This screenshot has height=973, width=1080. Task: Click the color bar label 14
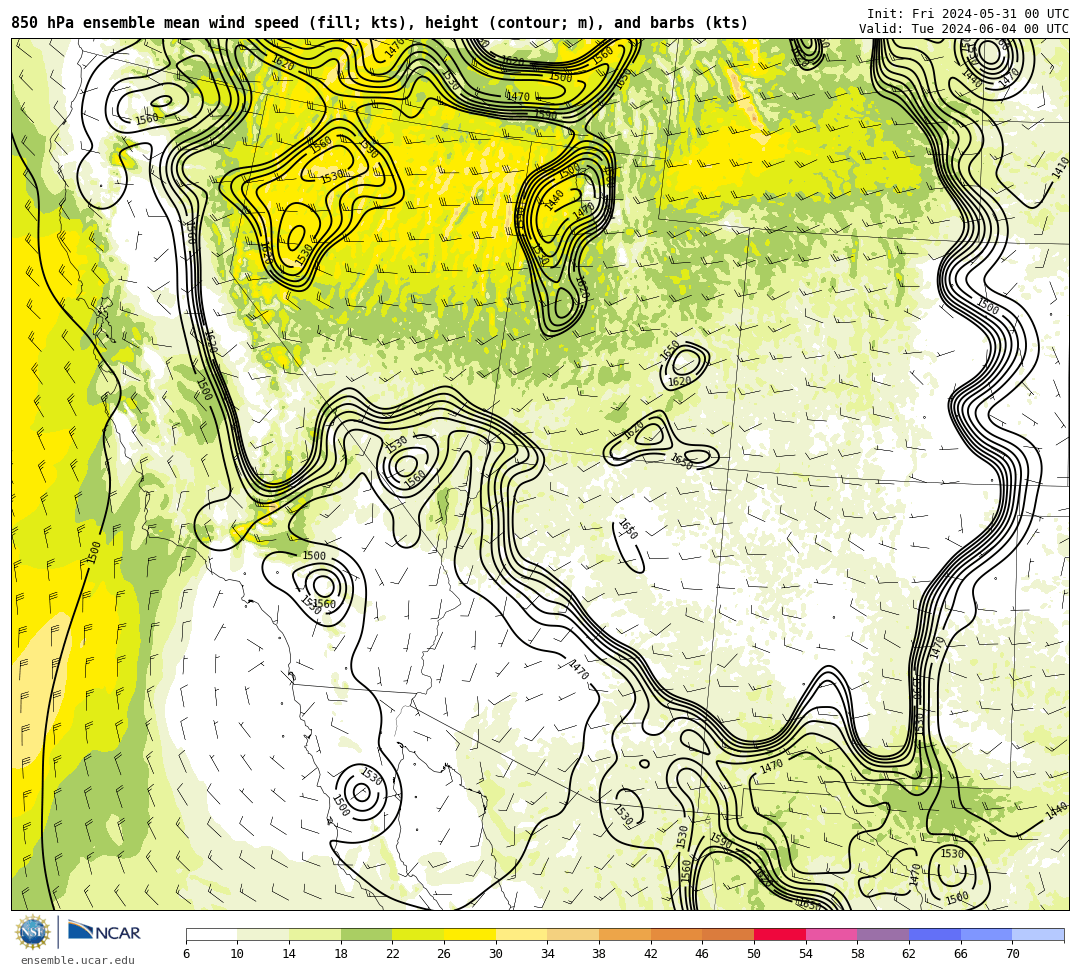point(289,954)
